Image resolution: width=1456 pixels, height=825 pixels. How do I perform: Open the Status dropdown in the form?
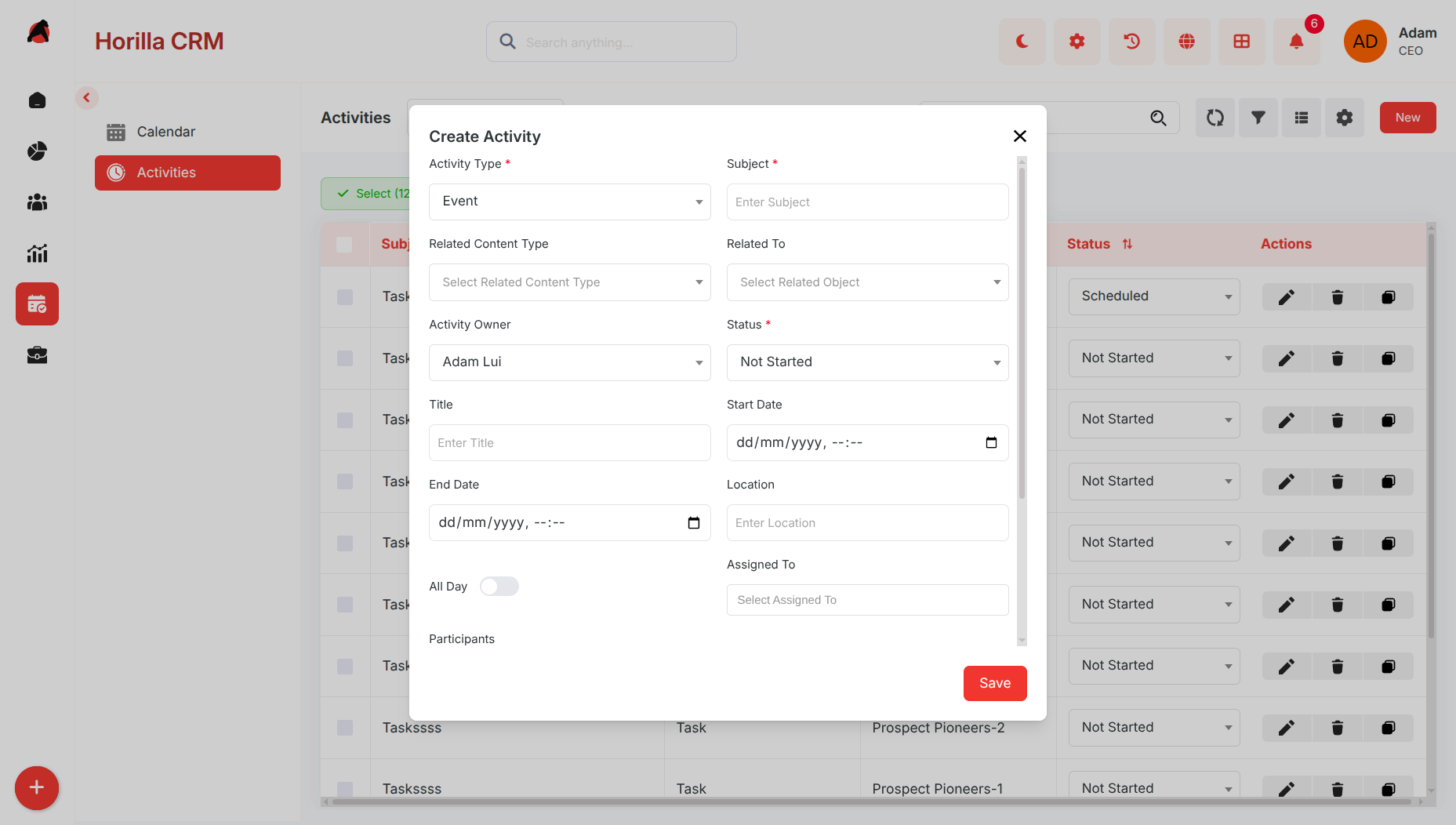868,362
